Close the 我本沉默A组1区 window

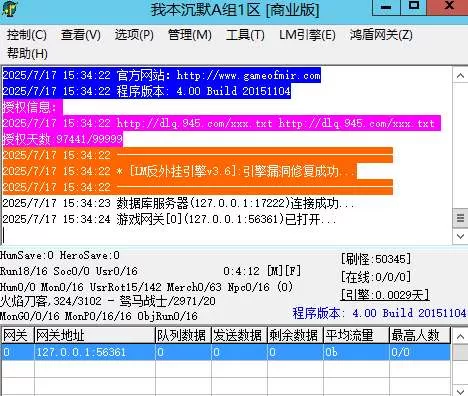click(x=448, y=7)
